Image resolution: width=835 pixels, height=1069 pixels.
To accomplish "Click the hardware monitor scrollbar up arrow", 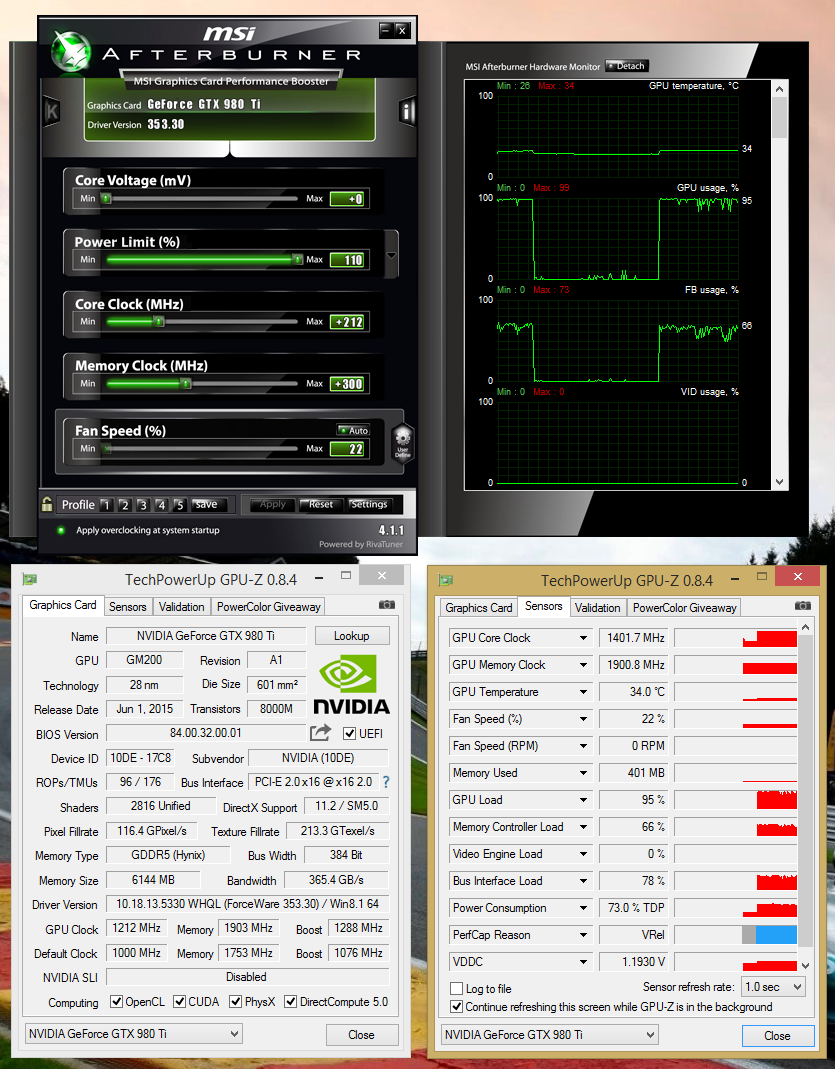I will tap(780, 89).
